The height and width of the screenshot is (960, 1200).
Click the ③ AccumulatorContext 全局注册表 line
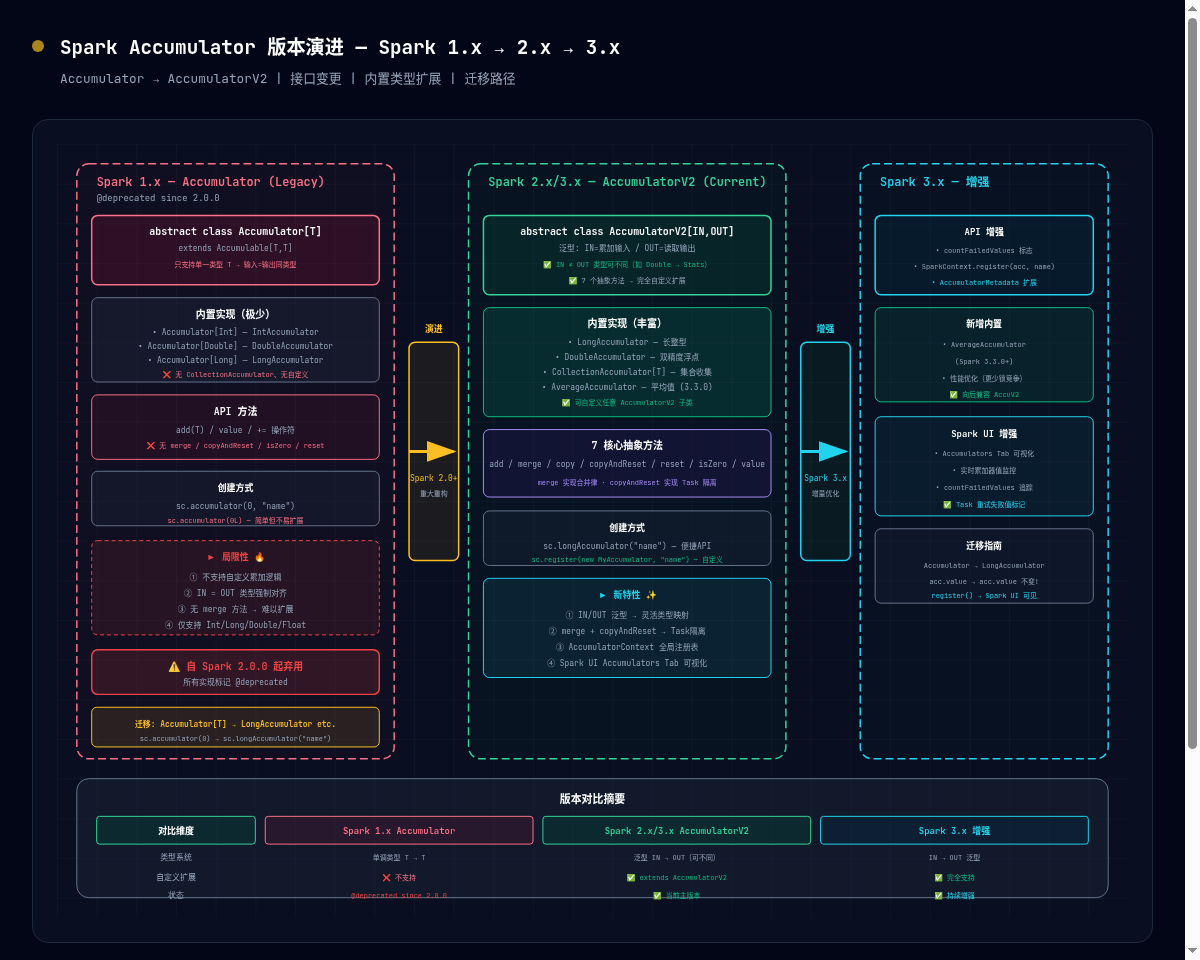(x=627, y=647)
